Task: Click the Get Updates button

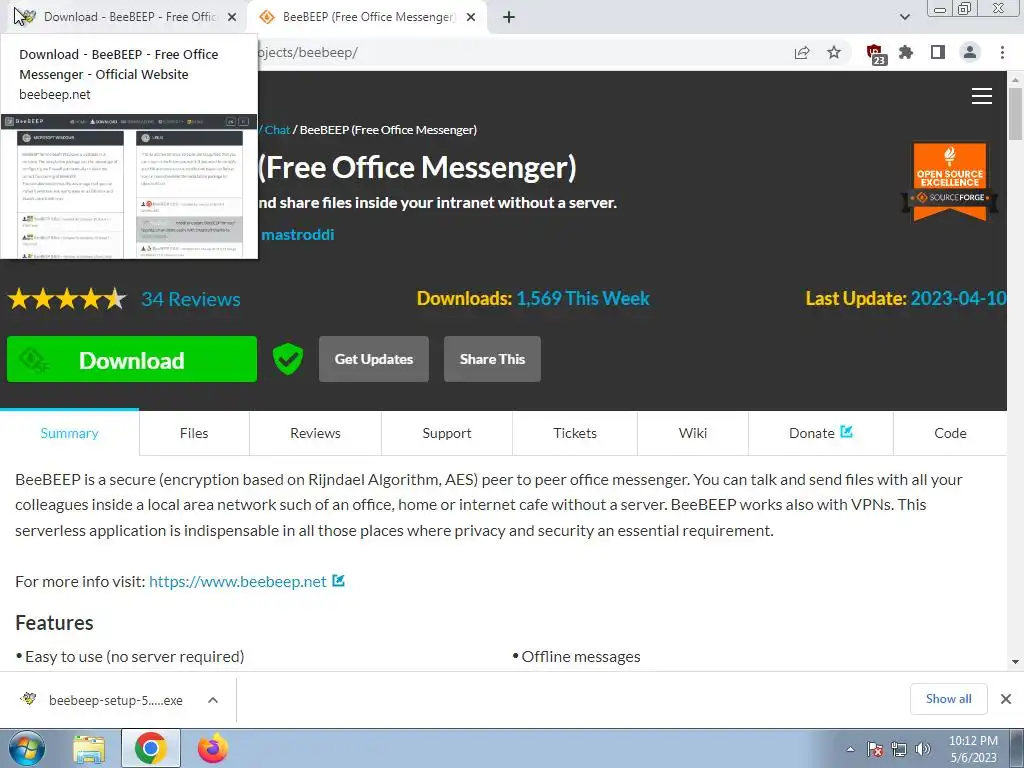Action: point(374,359)
